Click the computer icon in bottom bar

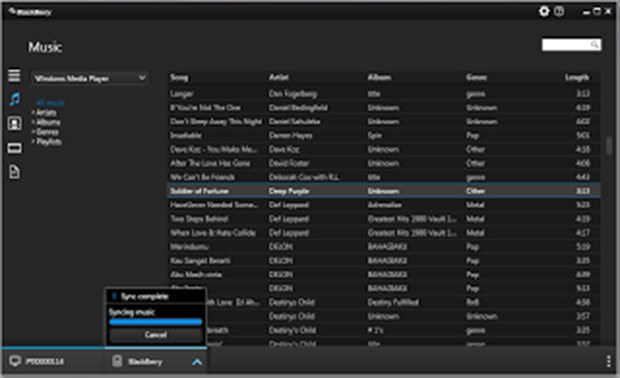(x=15, y=361)
